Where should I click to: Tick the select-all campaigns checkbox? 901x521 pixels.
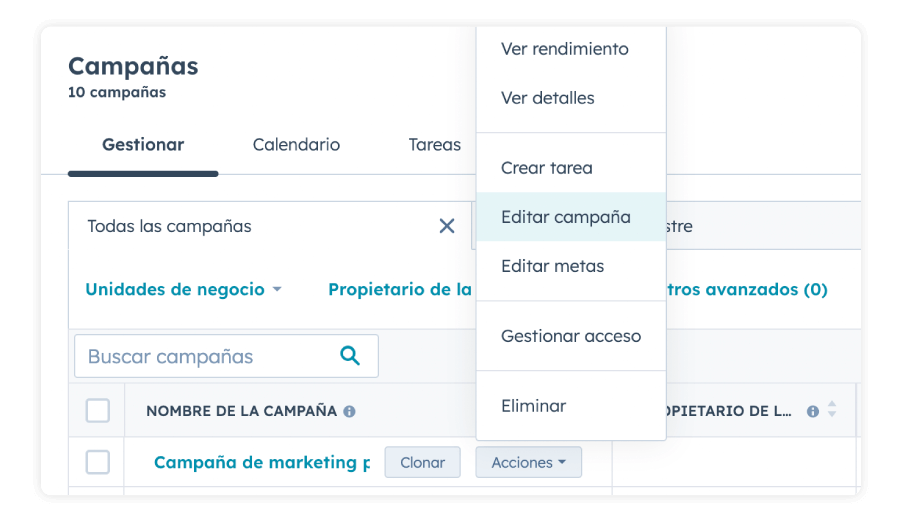[x=98, y=411]
